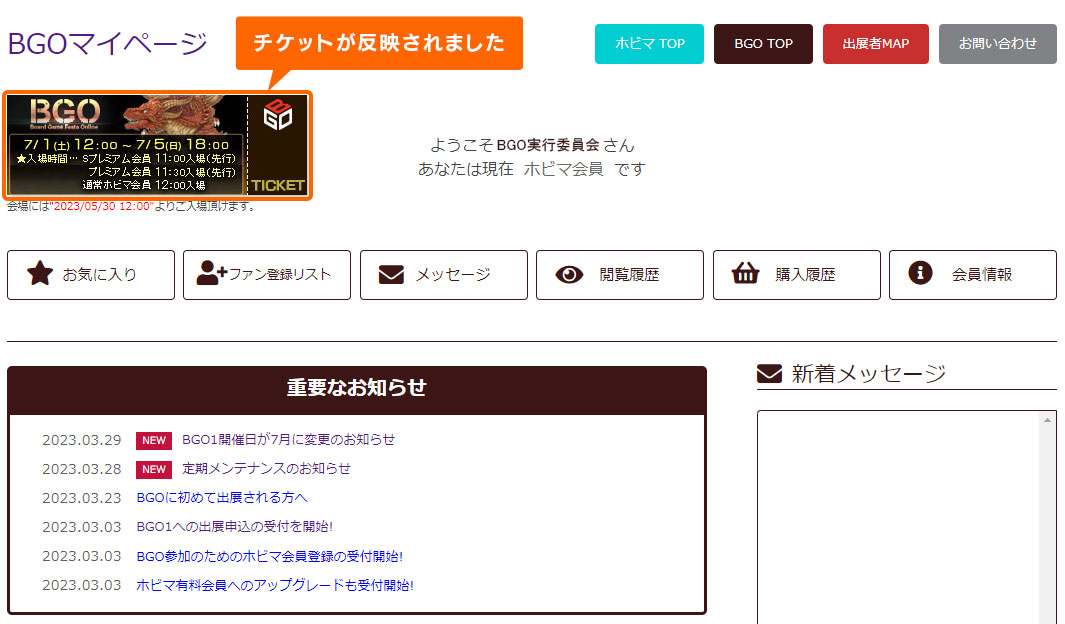This screenshot has height=624, width=1065.
Task: Open the お問い合わせ contact page
Action: click(x=998, y=43)
